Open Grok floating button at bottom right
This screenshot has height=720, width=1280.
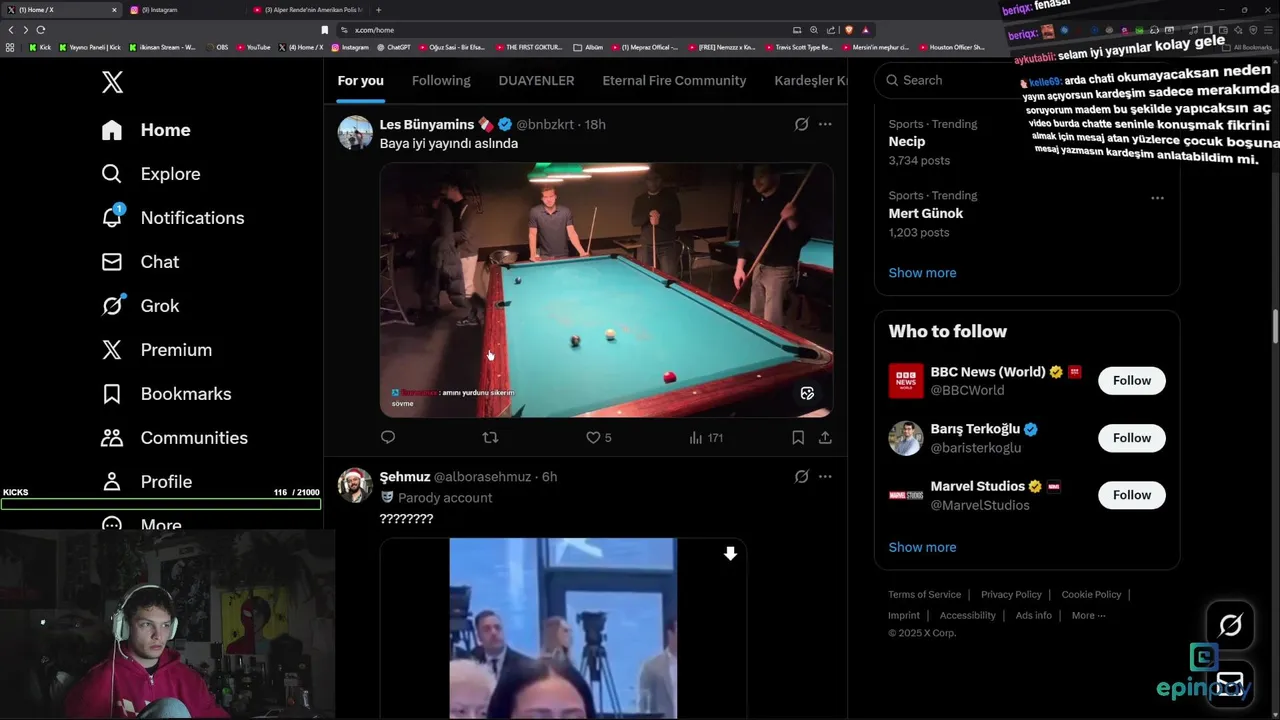1230,626
